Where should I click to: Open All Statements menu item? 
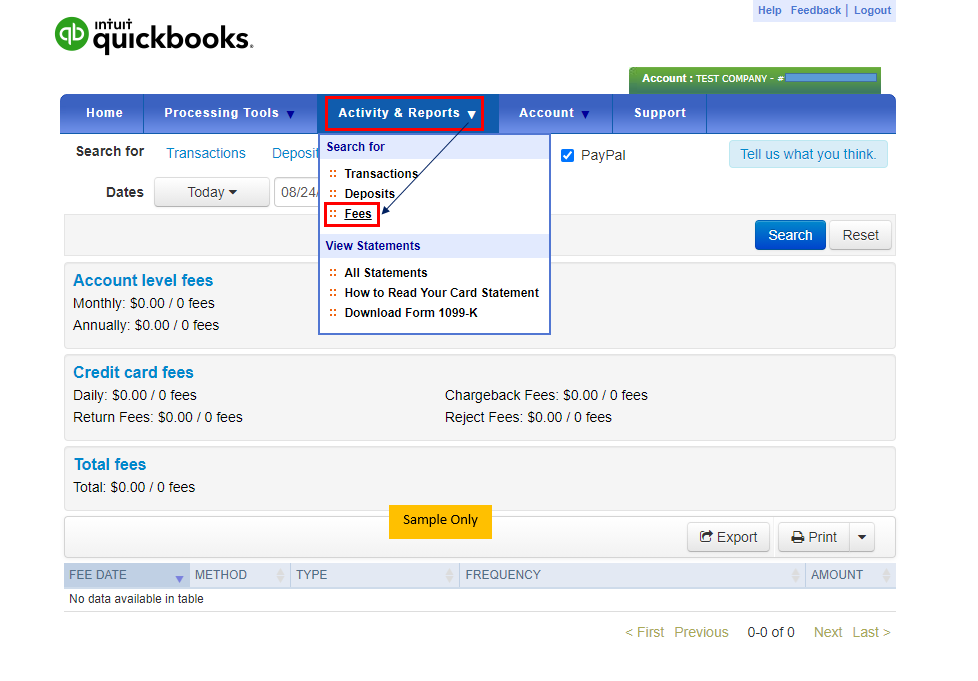coord(385,273)
